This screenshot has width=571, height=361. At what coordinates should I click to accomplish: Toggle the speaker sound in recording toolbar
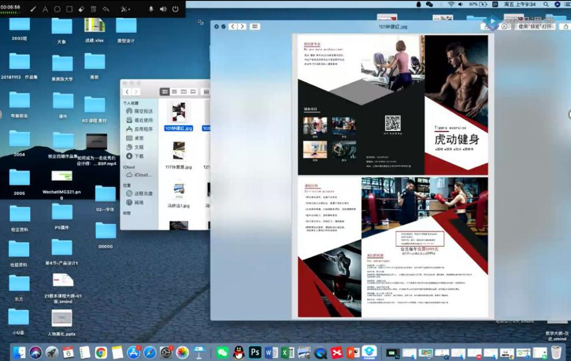(x=163, y=9)
